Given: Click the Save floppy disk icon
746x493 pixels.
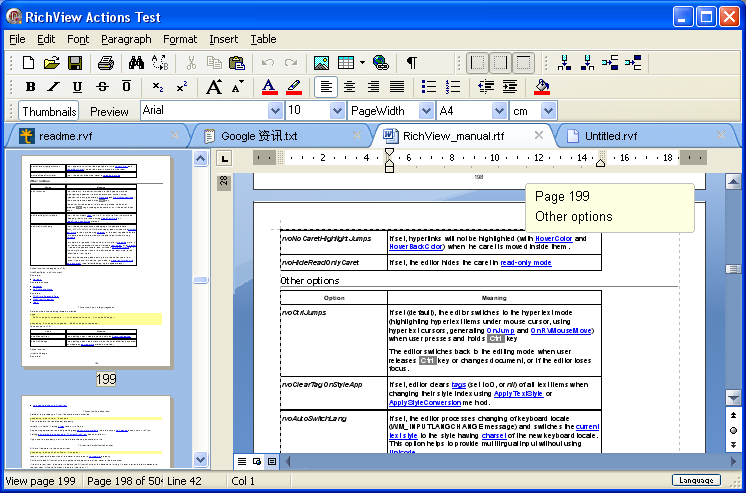Looking at the screenshot, I should pyautogui.click(x=75, y=63).
